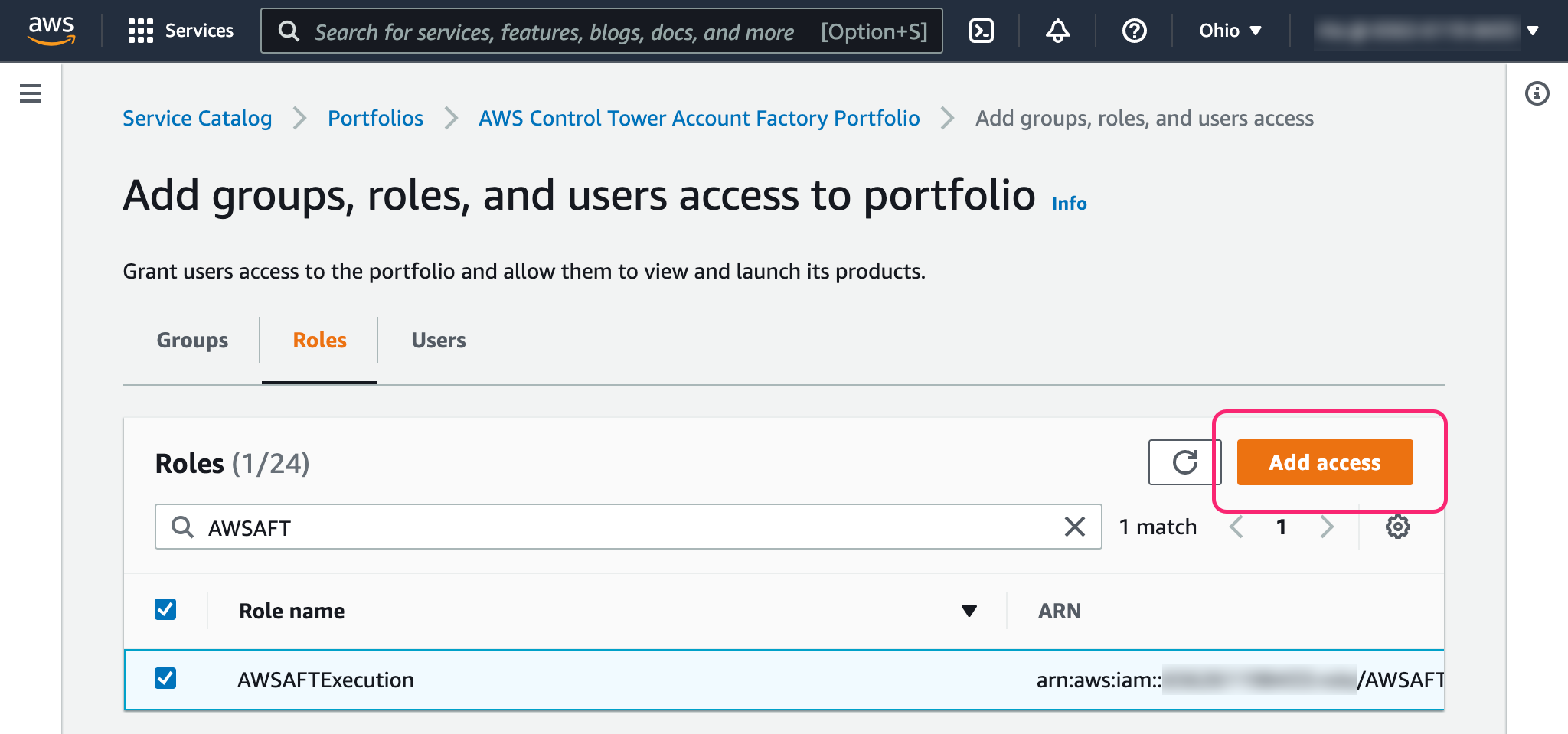The height and width of the screenshot is (734, 1568).
Task: Refresh the roles list
Action: point(1184,462)
